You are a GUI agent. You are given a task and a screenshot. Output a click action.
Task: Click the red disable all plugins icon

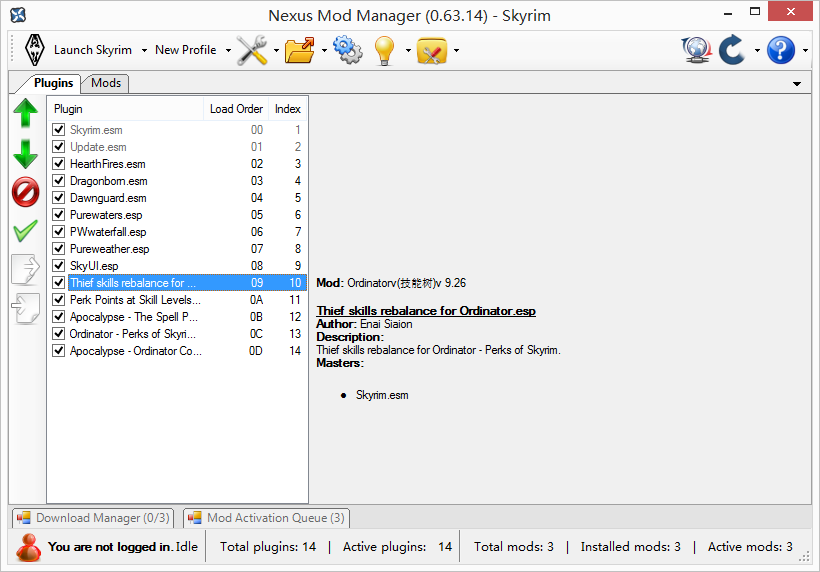(25, 192)
